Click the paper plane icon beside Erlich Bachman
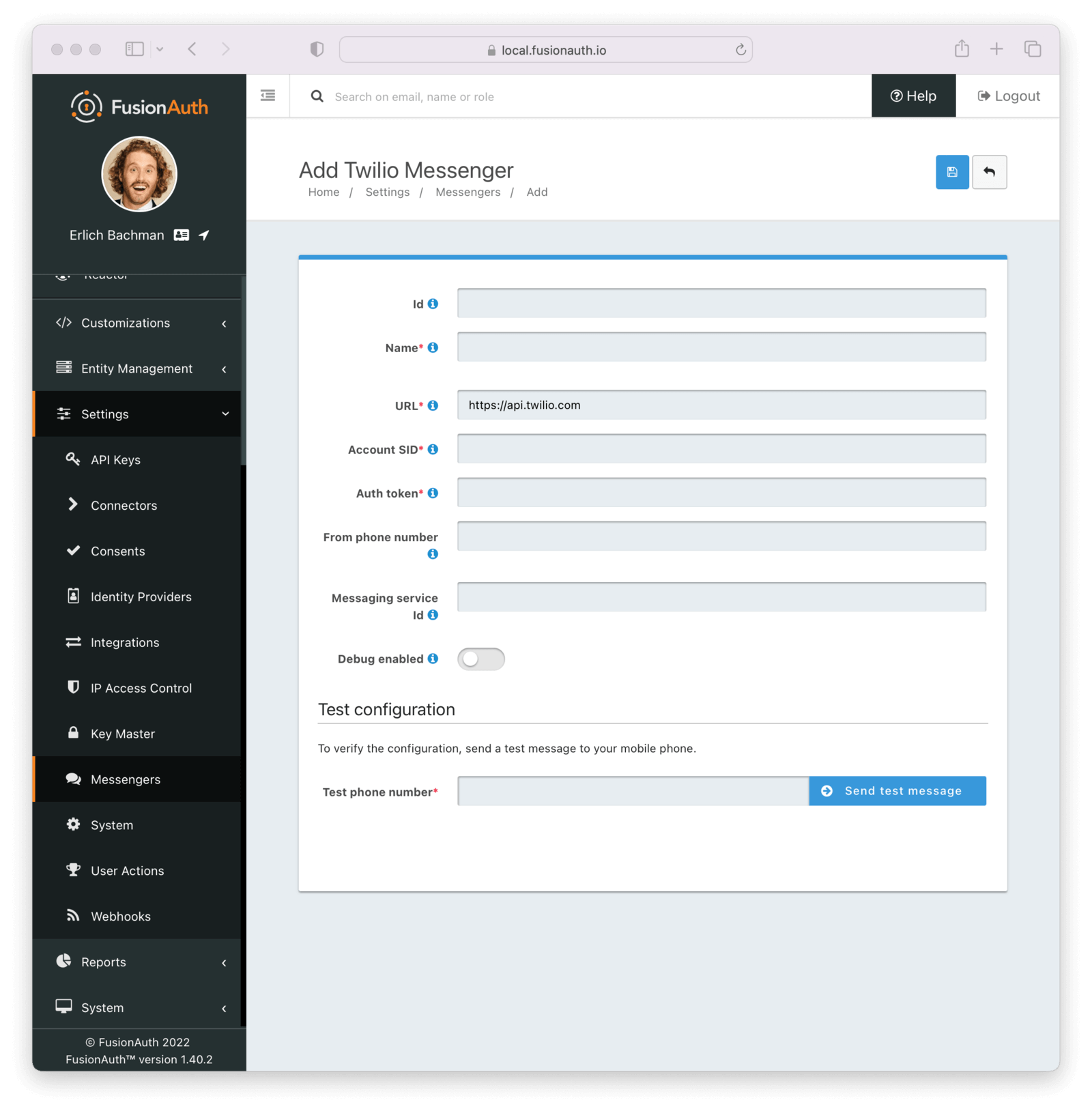Image resolution: width=1092 pixels, height=1111 pixels. (x=204, y=235)
